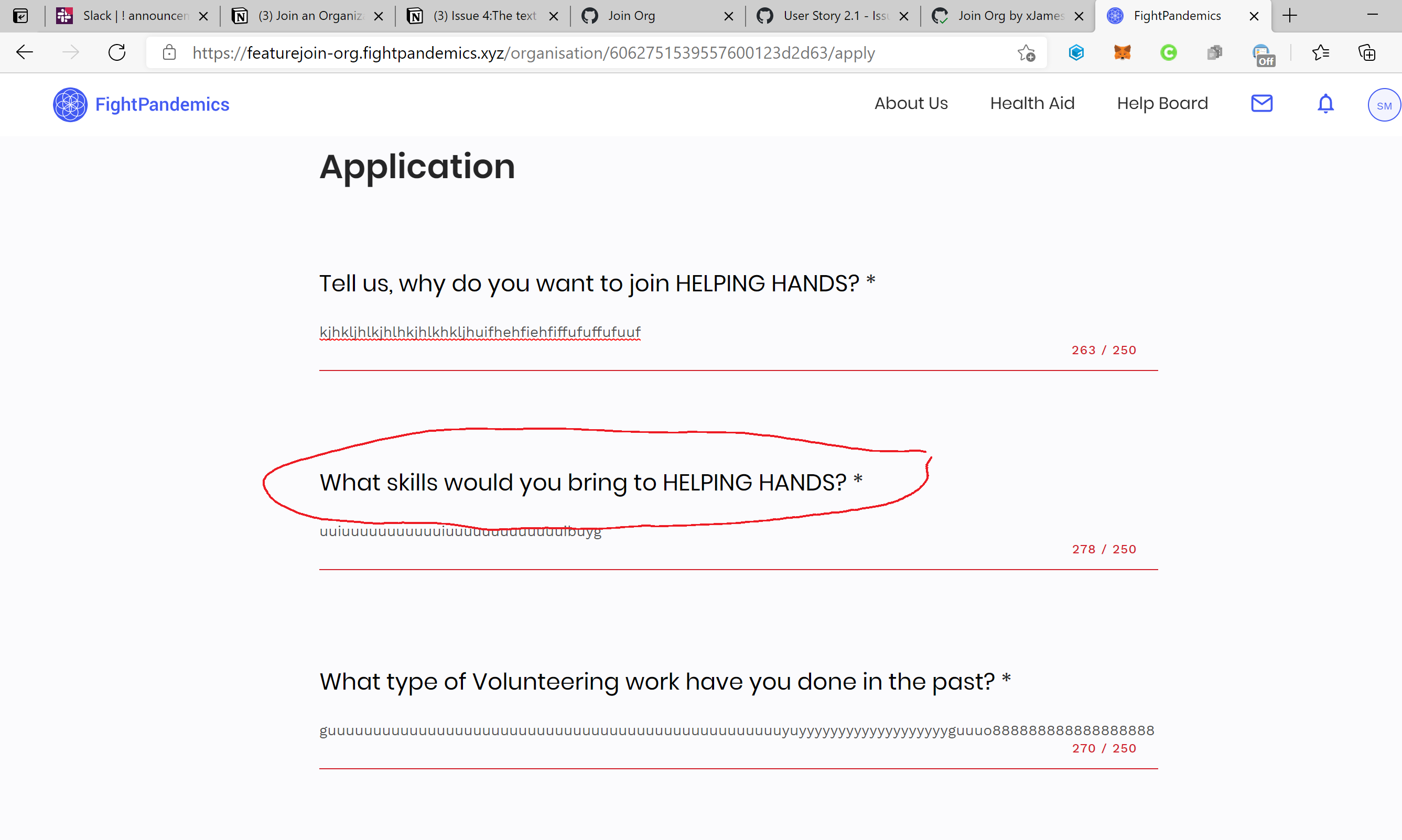The image size is (1402, 840).
Task: Click the FightPandemics brand name text
Action: pos(162,105)
